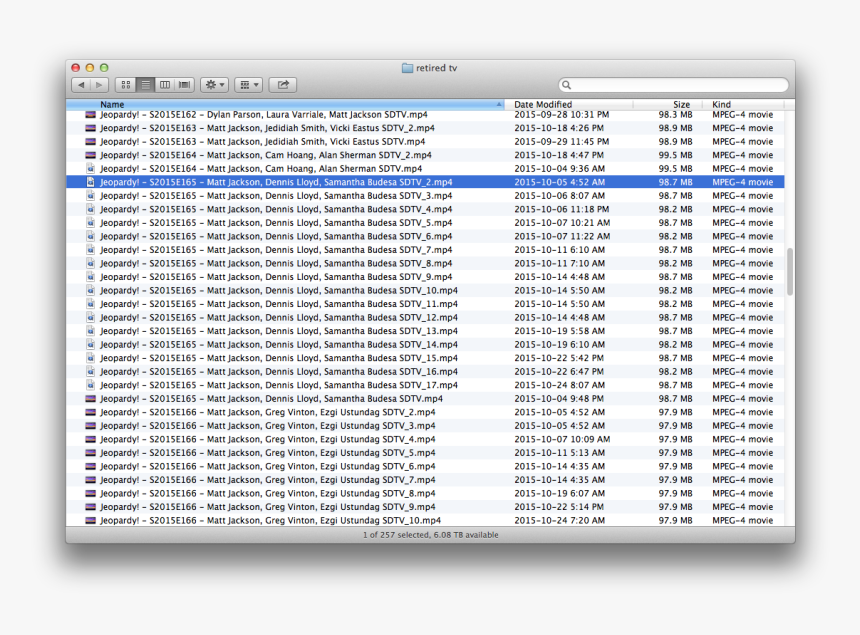
Task: Switch to icon view
Action: (126, 85)
